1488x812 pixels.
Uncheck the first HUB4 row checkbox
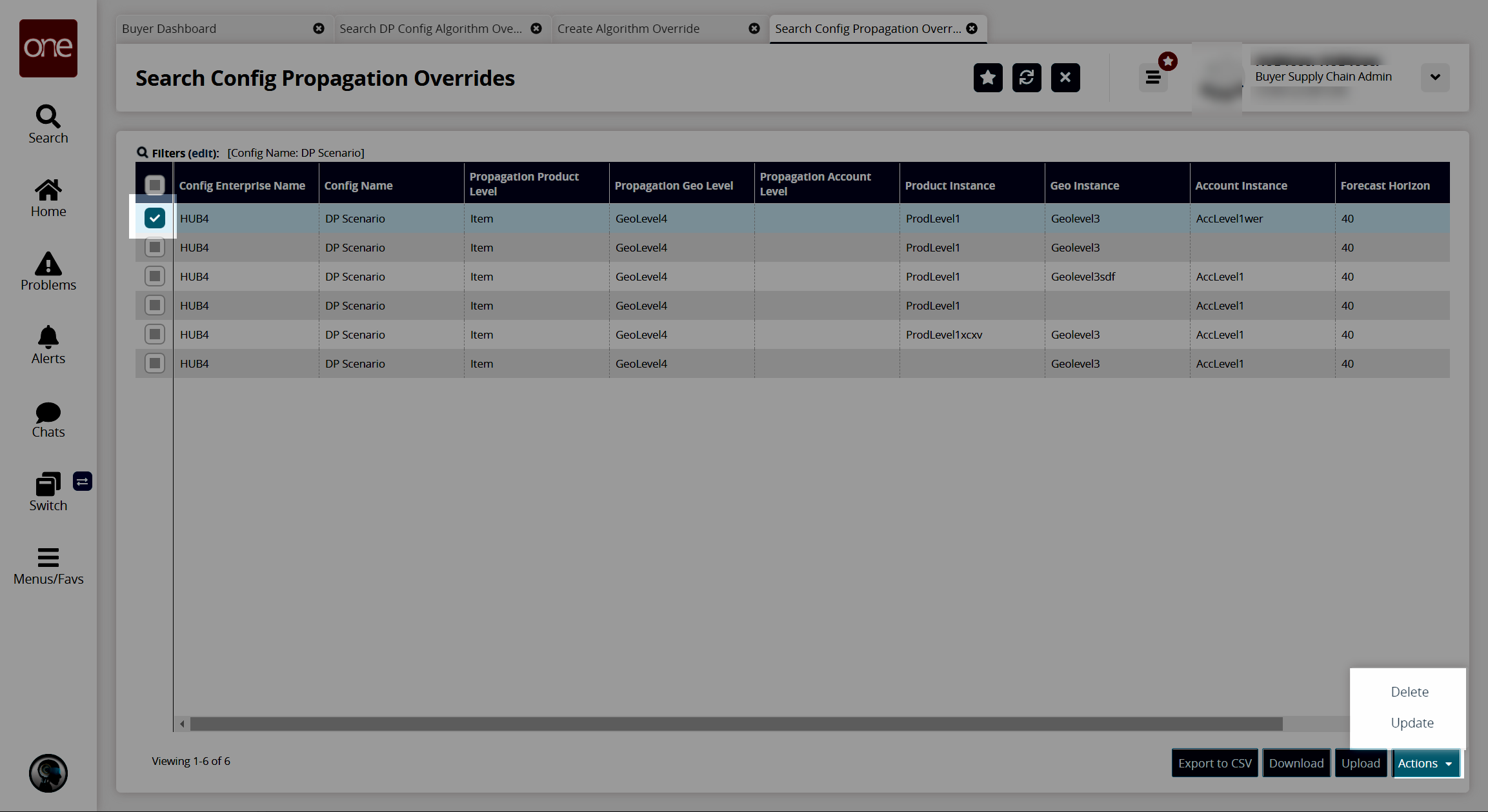tap(155, 218)
